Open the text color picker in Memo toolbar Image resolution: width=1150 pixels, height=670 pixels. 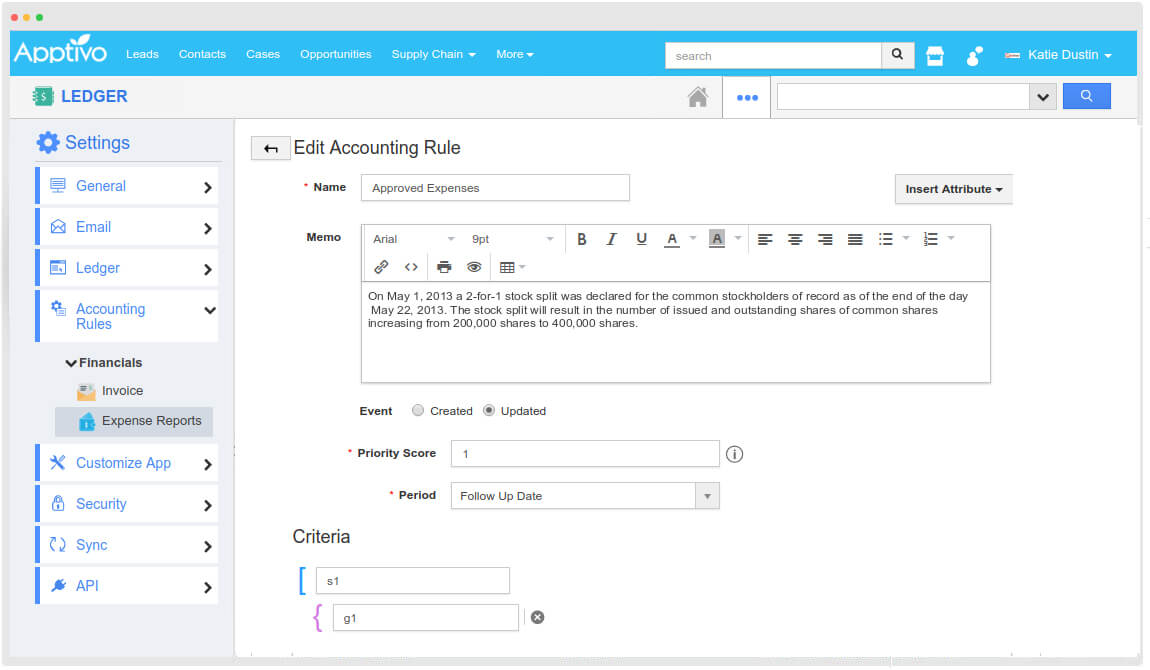pyautogui.click(x=672, y=238)
